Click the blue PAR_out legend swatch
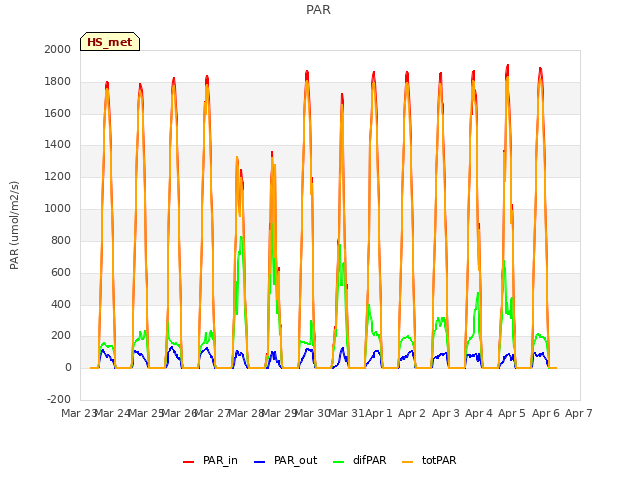Viewport: 640px width, 480px height. (260, 462)
